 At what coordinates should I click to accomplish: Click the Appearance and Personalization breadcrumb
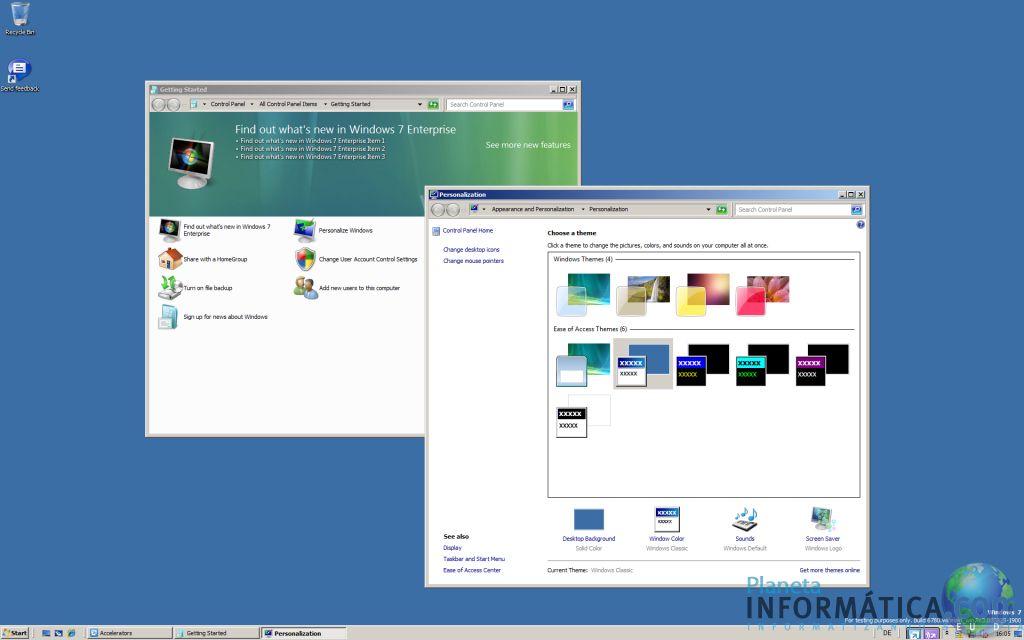pos(532,209)
